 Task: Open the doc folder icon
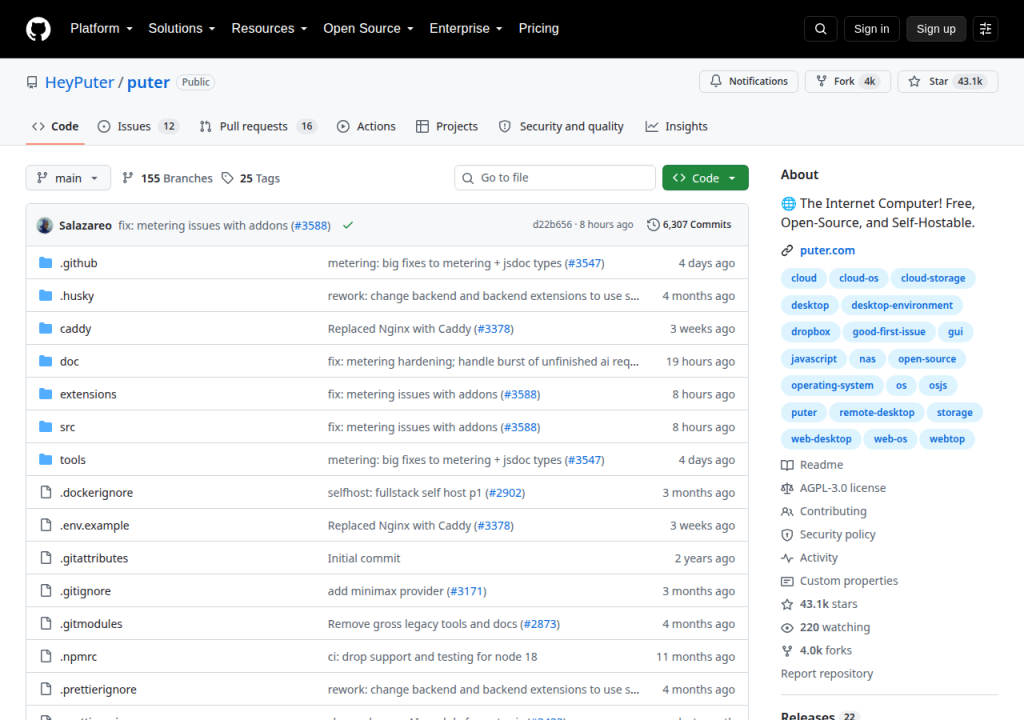(x=45, y=361)
